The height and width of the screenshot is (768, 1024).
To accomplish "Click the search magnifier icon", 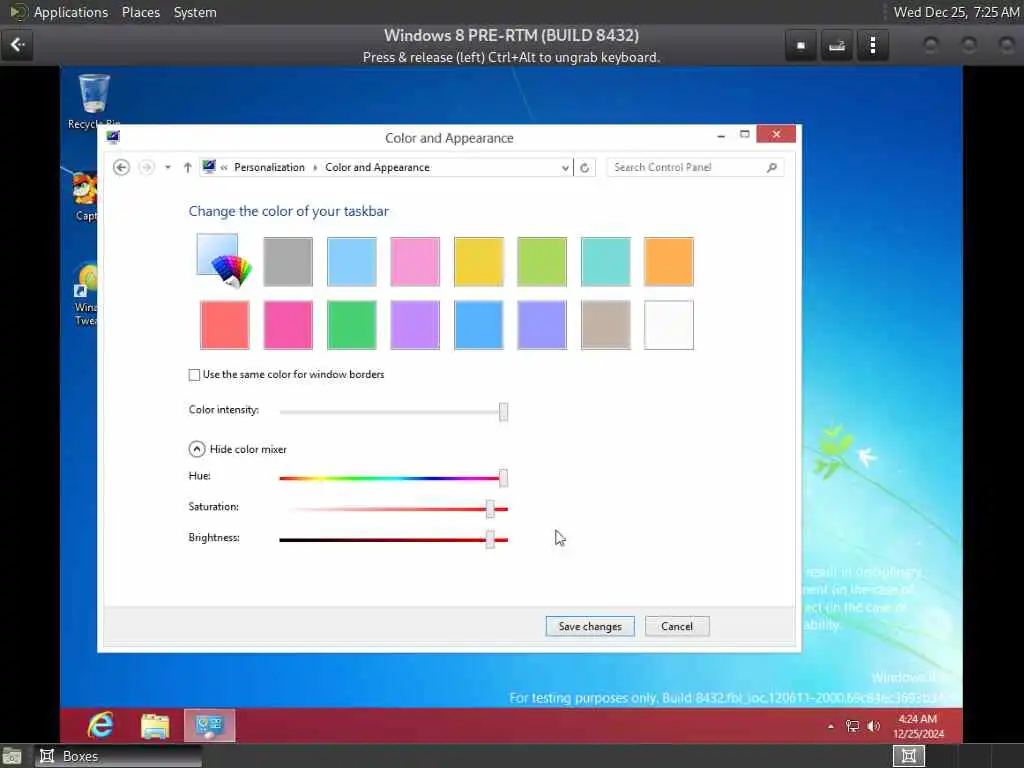I will click(x=771, y=167).
